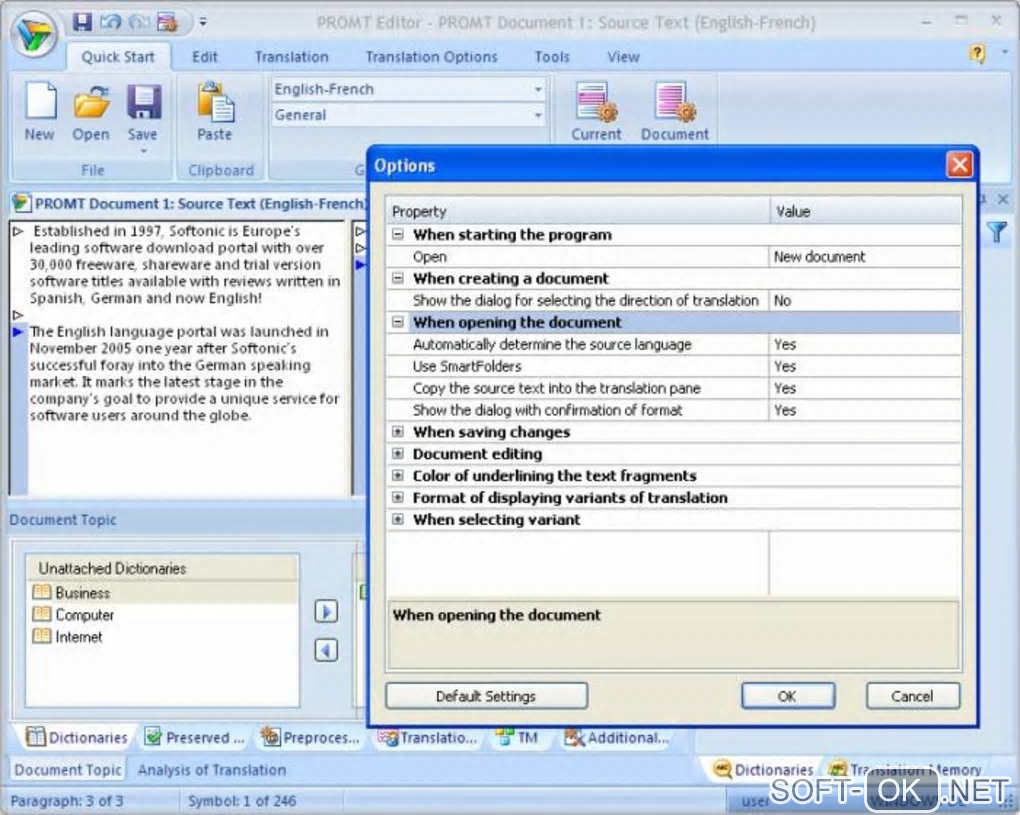Open the bottom-right Dictionaries pane tab

pyautogui.click(x=764, y=769)
